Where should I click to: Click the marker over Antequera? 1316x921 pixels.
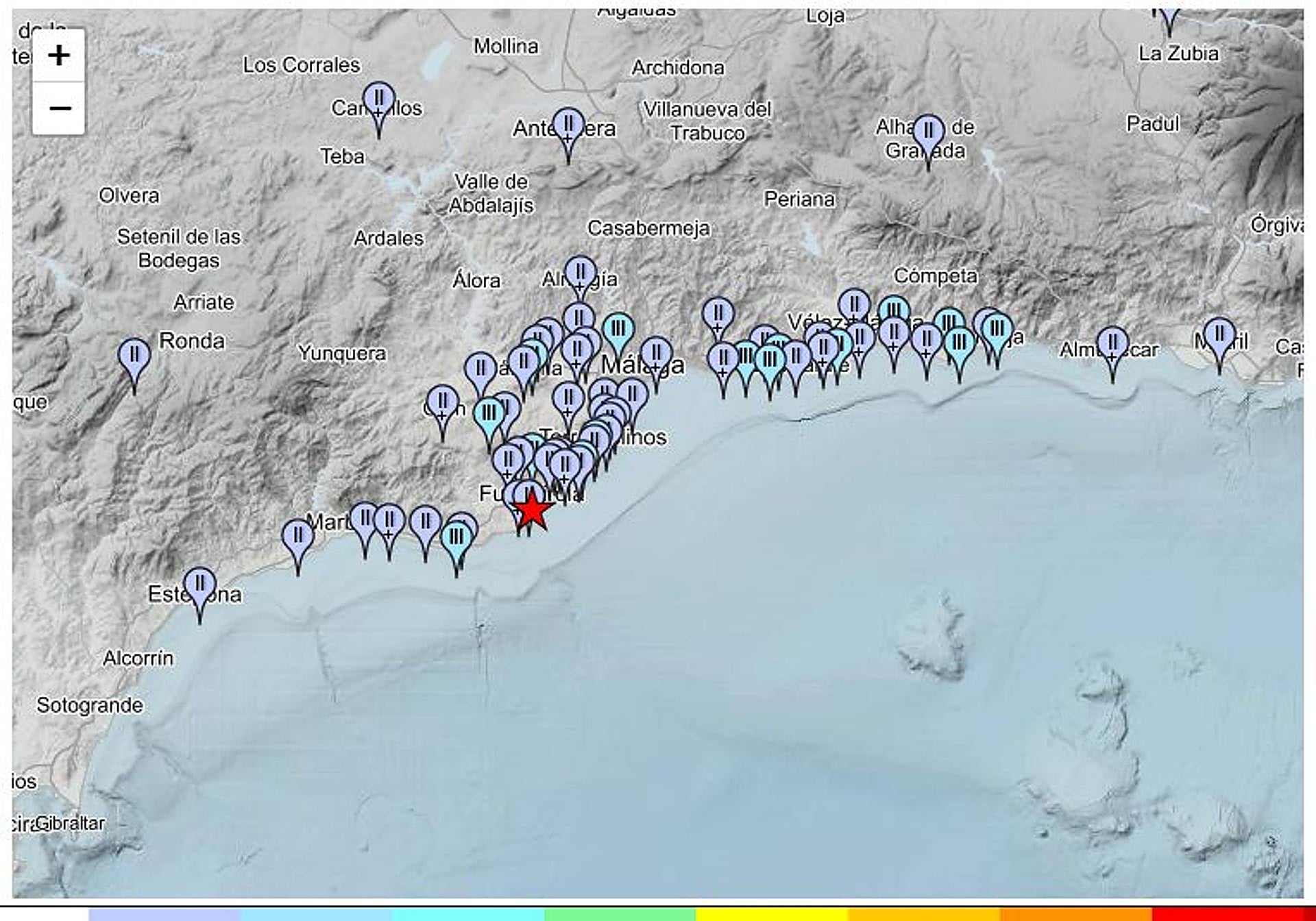tap(568, 126)
